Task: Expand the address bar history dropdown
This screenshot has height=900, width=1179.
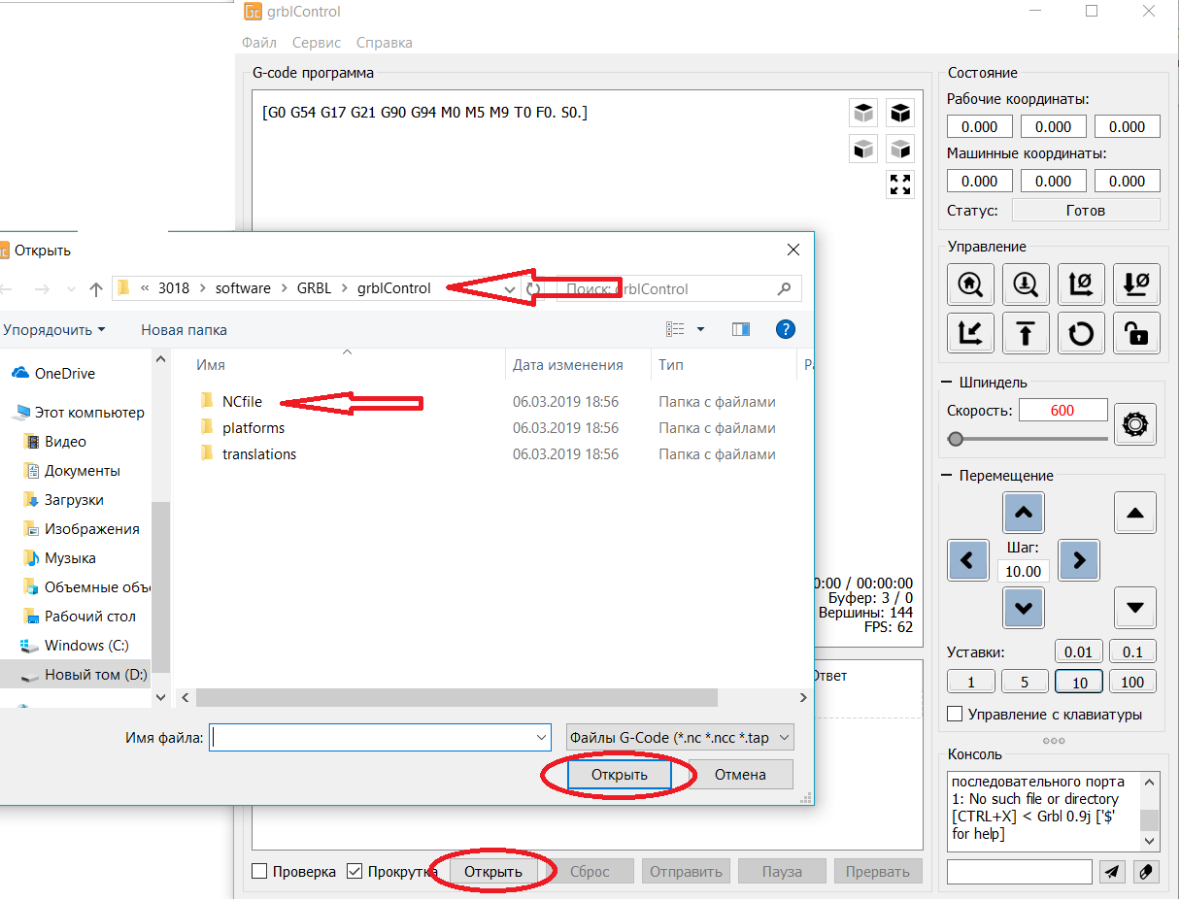Action: coord(510,289)
